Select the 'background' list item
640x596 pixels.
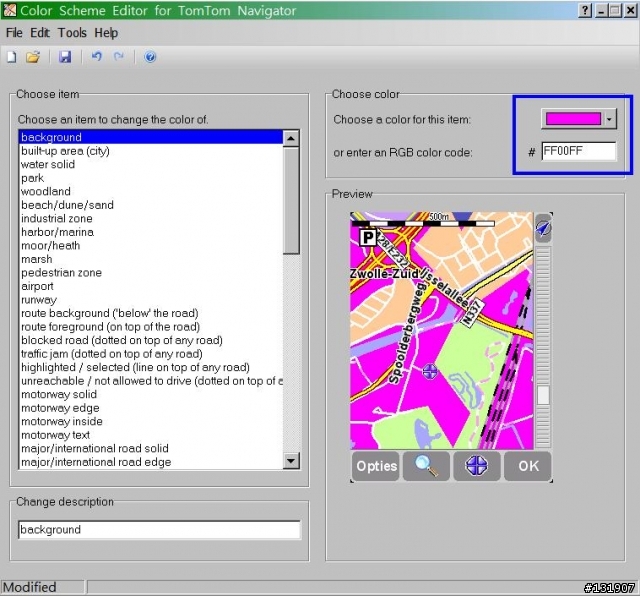click(x=151, y=137)
